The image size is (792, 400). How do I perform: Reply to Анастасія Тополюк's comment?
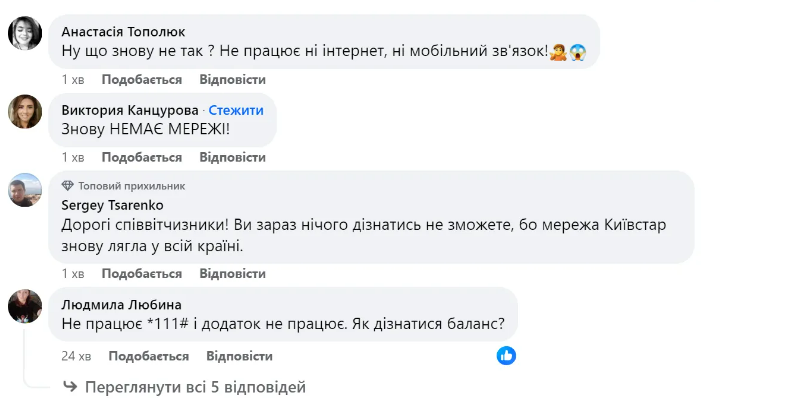tap(232, 78)
